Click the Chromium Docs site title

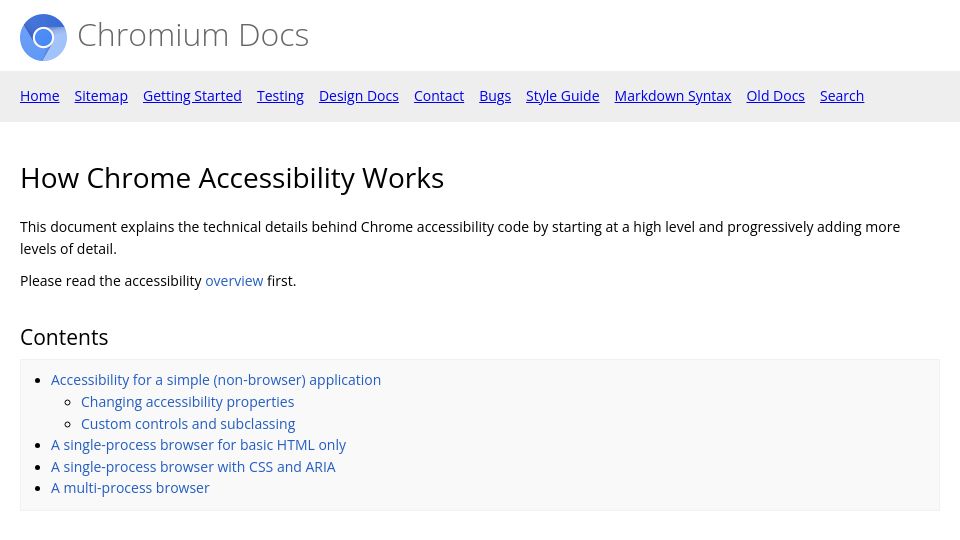coord(193,36)
